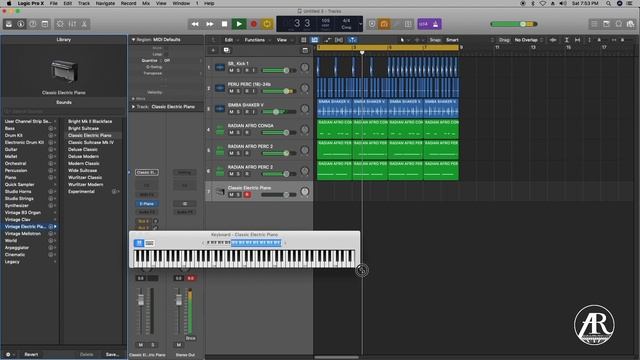Select the Synthesizer library category
The image size is (640, 360).
pyautogui.click(x=17, y=205)
